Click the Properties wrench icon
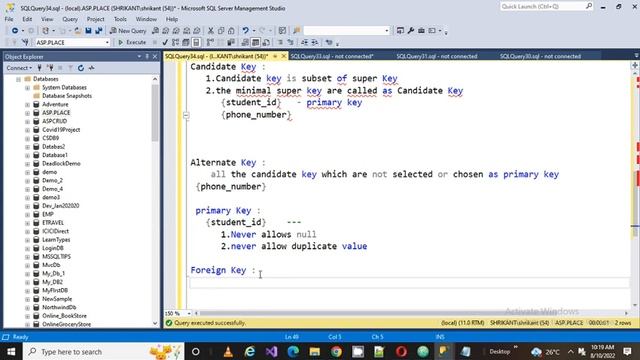640x360 pixels. pyautogui.click(x=411, y=31)
